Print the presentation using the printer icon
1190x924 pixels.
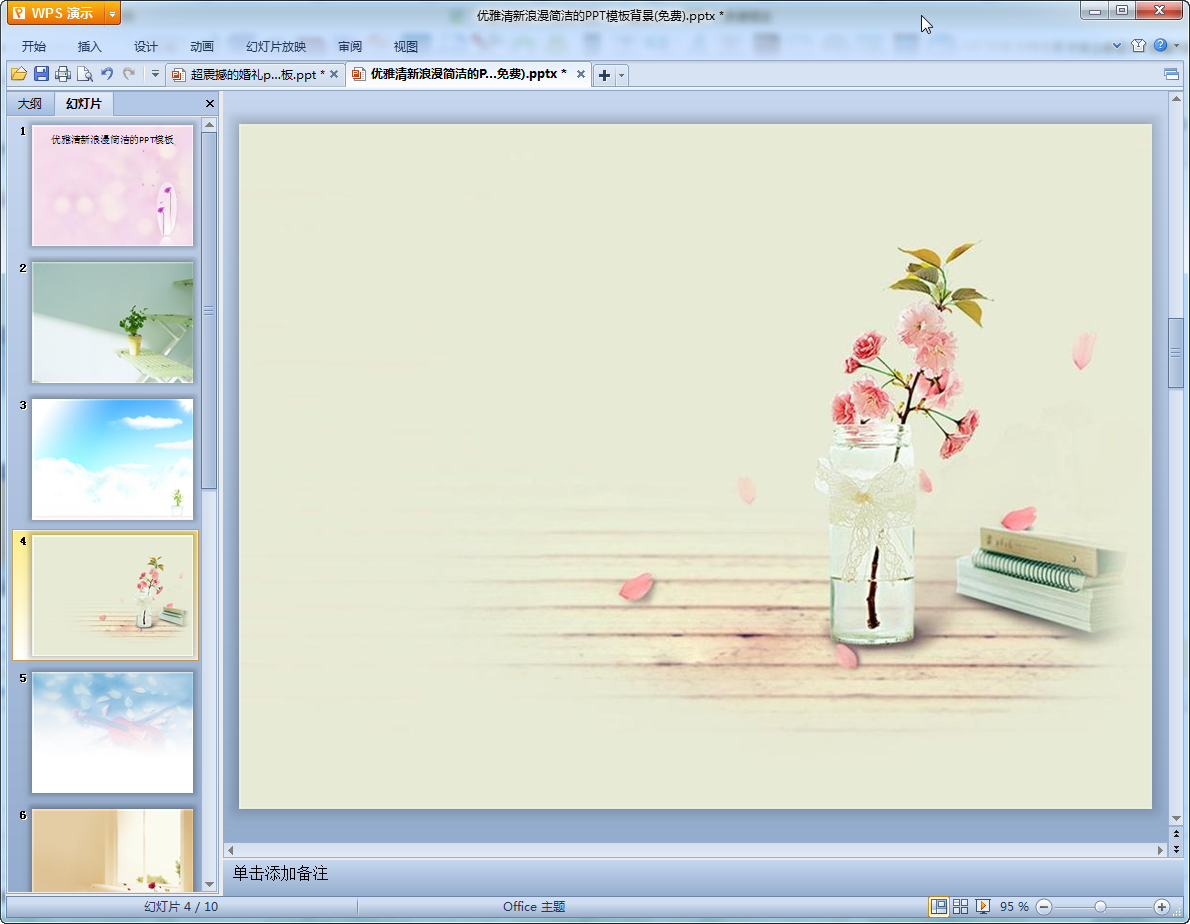point(63,74)
